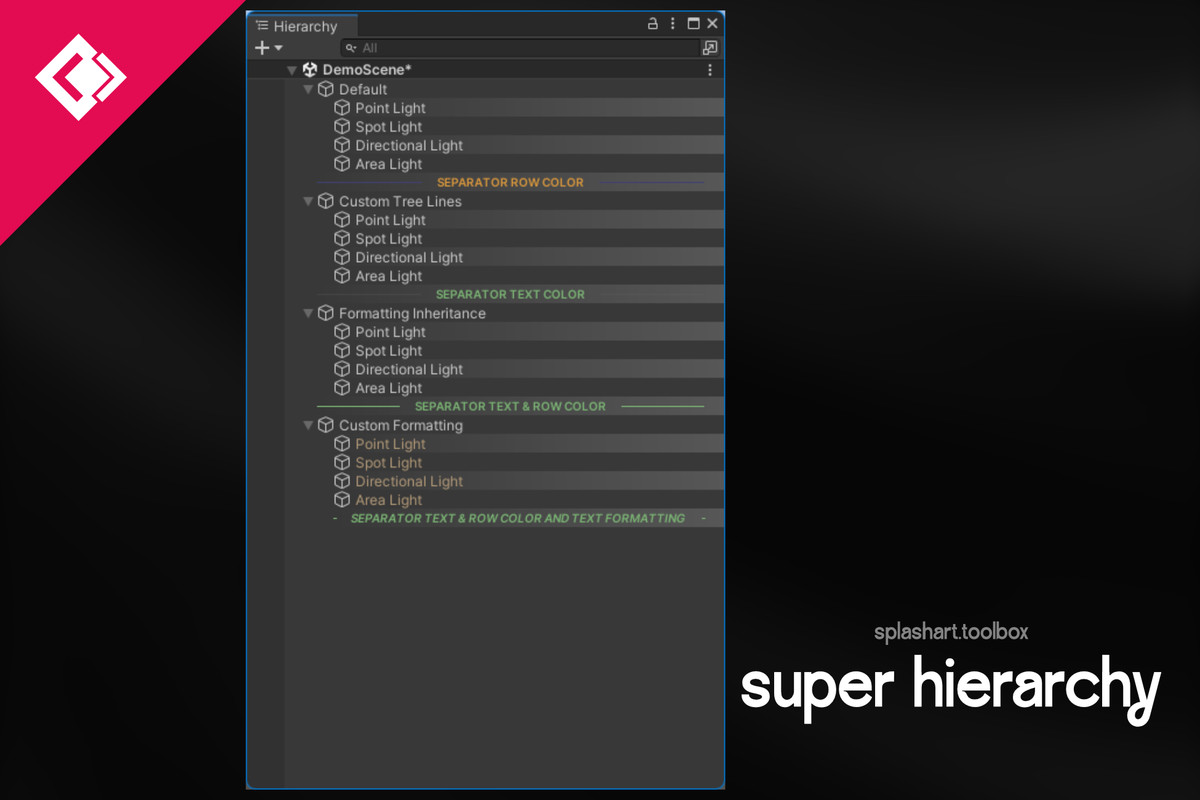Image resolution: width=1200 pixels, height=800 pixels.
Task: Click cube icon of orange Area Light
Action: [x=342, y=500]
